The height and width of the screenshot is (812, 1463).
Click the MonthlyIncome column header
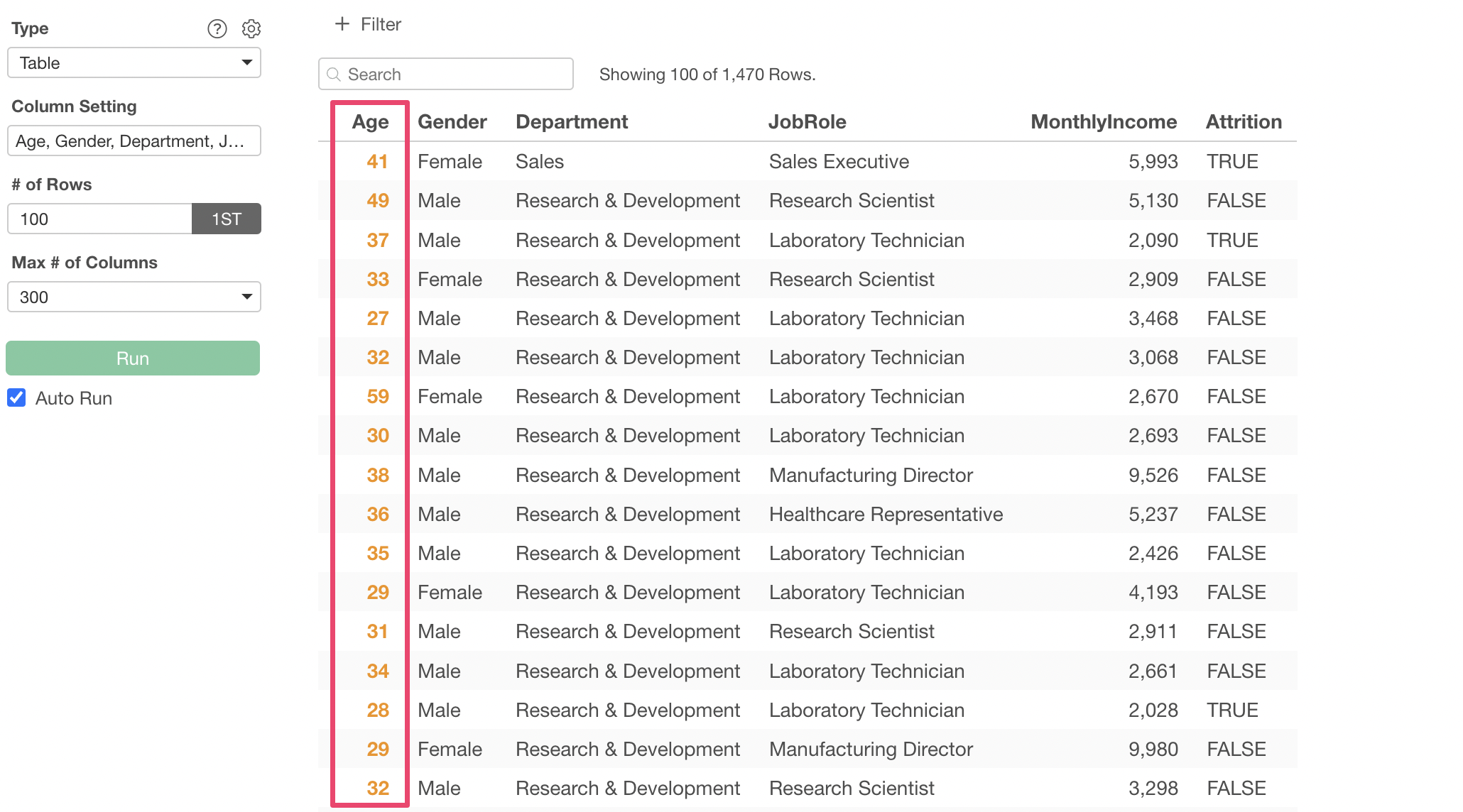[1103, 122]
